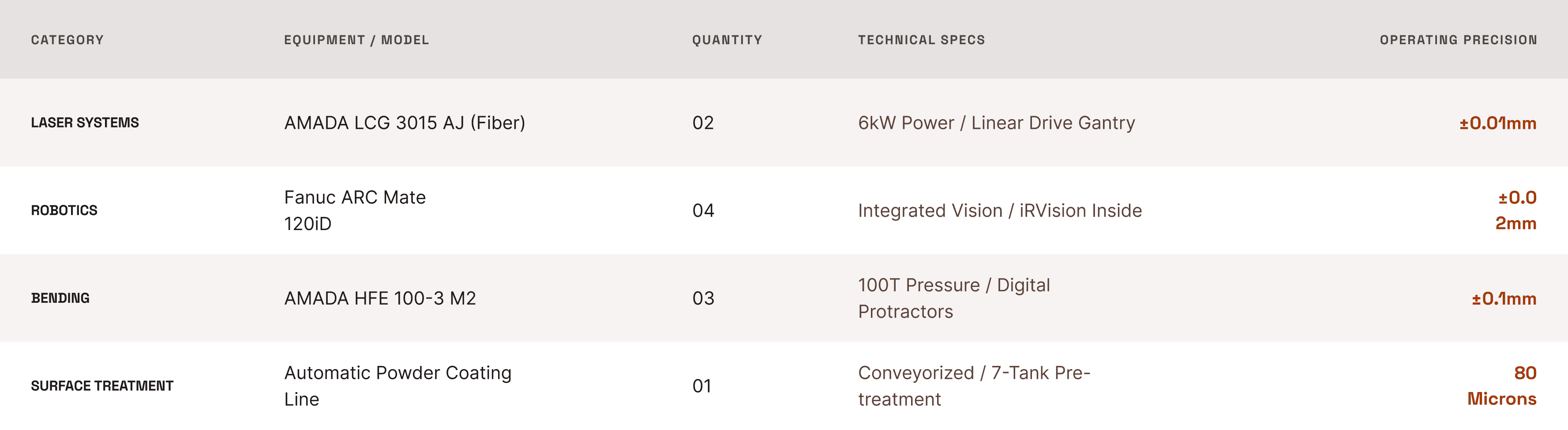Click the ±0.1mm precision value

tap(1504, 298)
